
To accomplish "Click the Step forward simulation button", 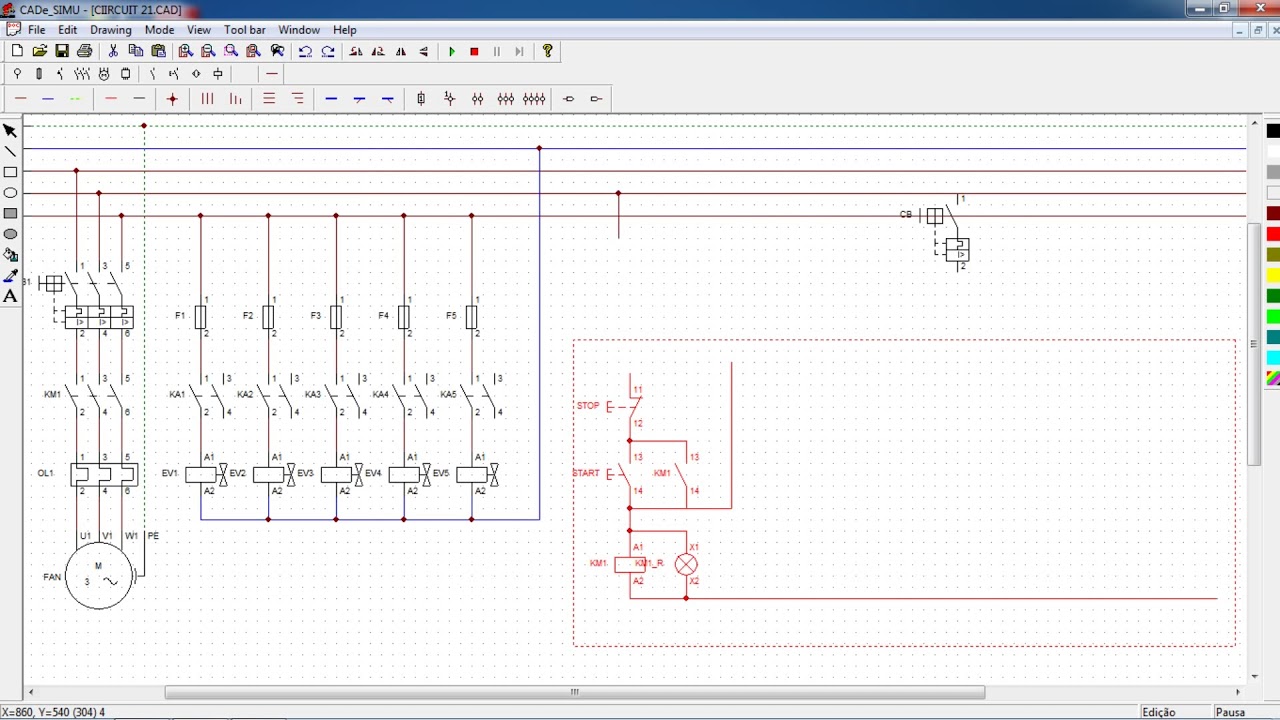I will 519,51.
